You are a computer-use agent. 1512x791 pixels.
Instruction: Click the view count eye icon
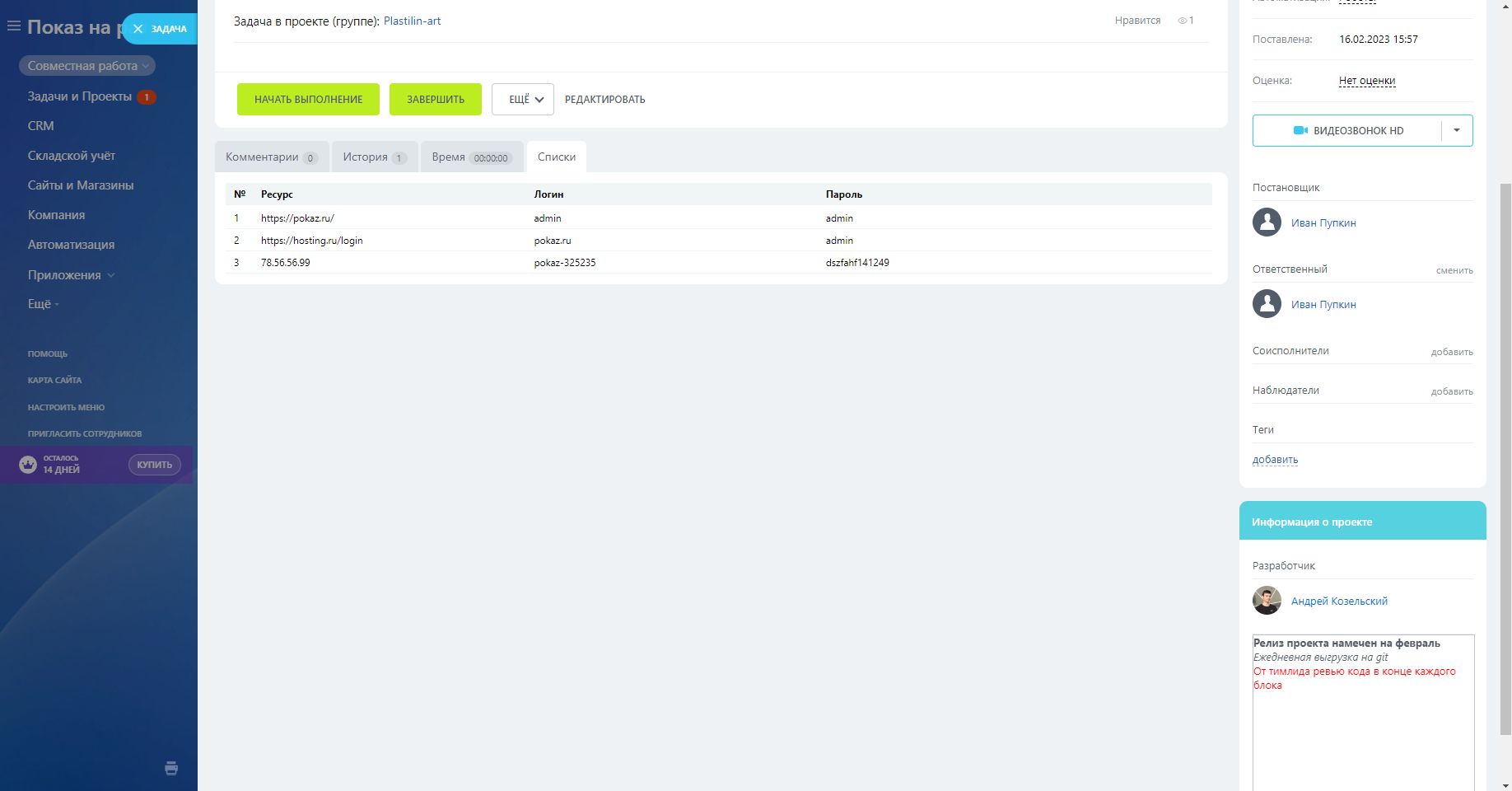1183,21
